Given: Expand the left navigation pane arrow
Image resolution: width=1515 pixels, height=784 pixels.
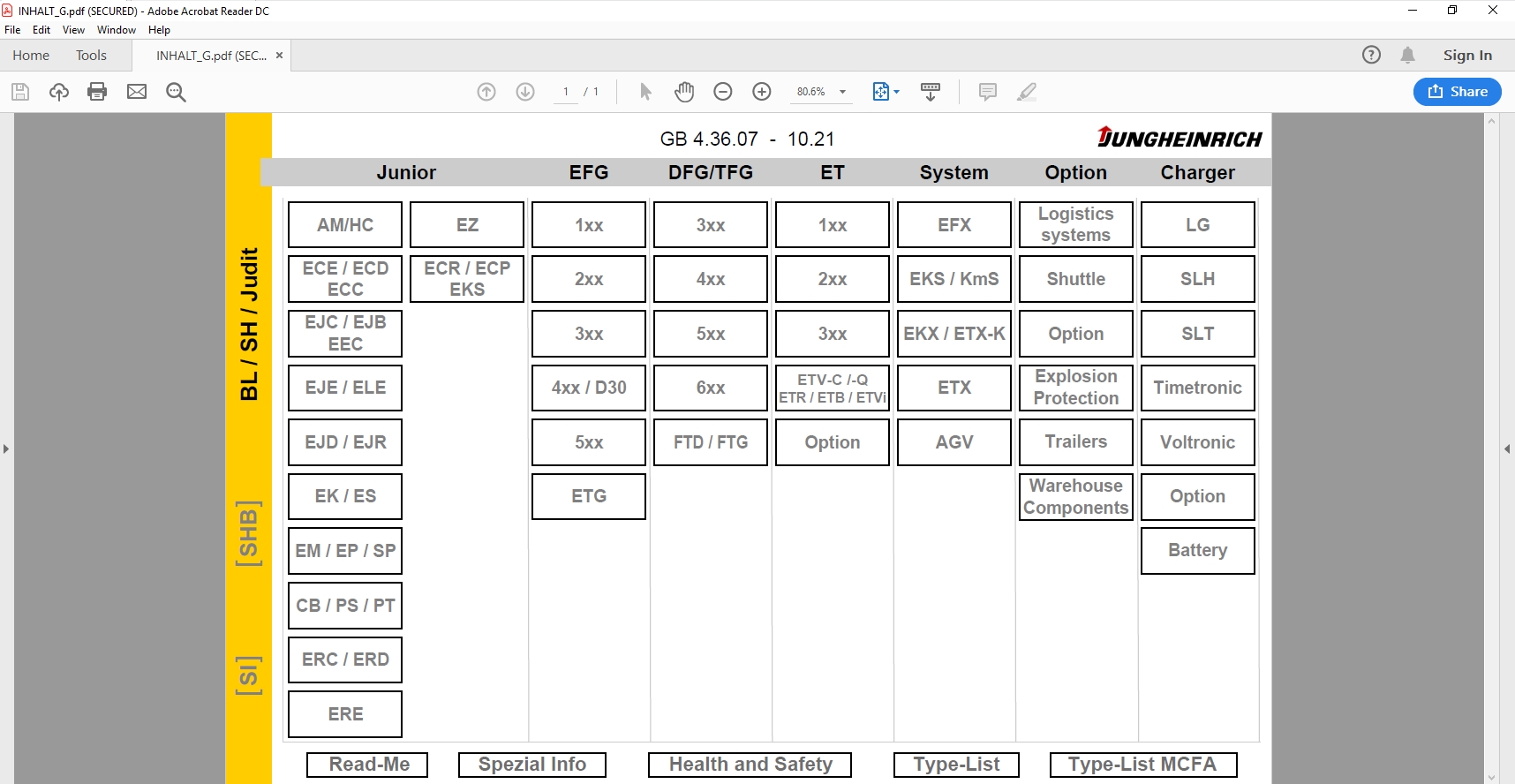Looking at the screenshot, I should pyautogui.click(x=6, y=449).
